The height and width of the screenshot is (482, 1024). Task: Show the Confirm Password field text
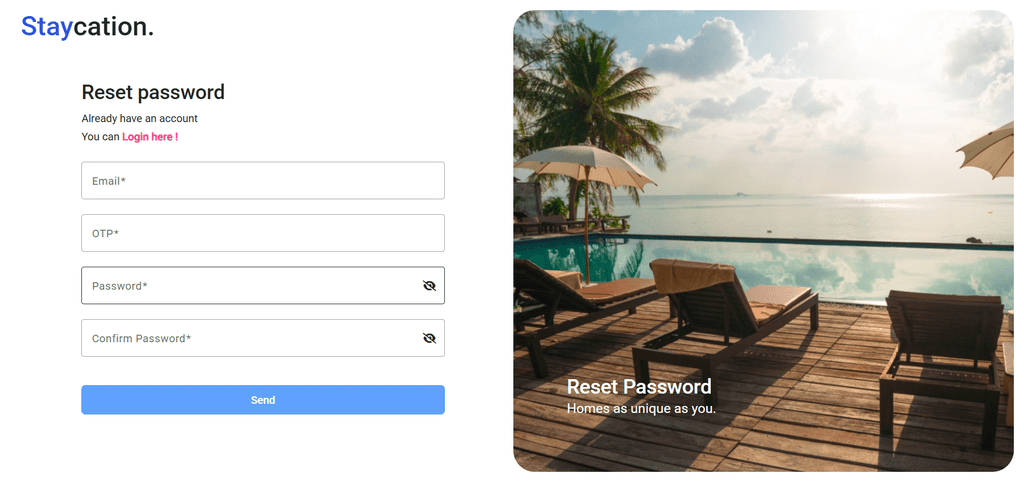coord(429,338)
